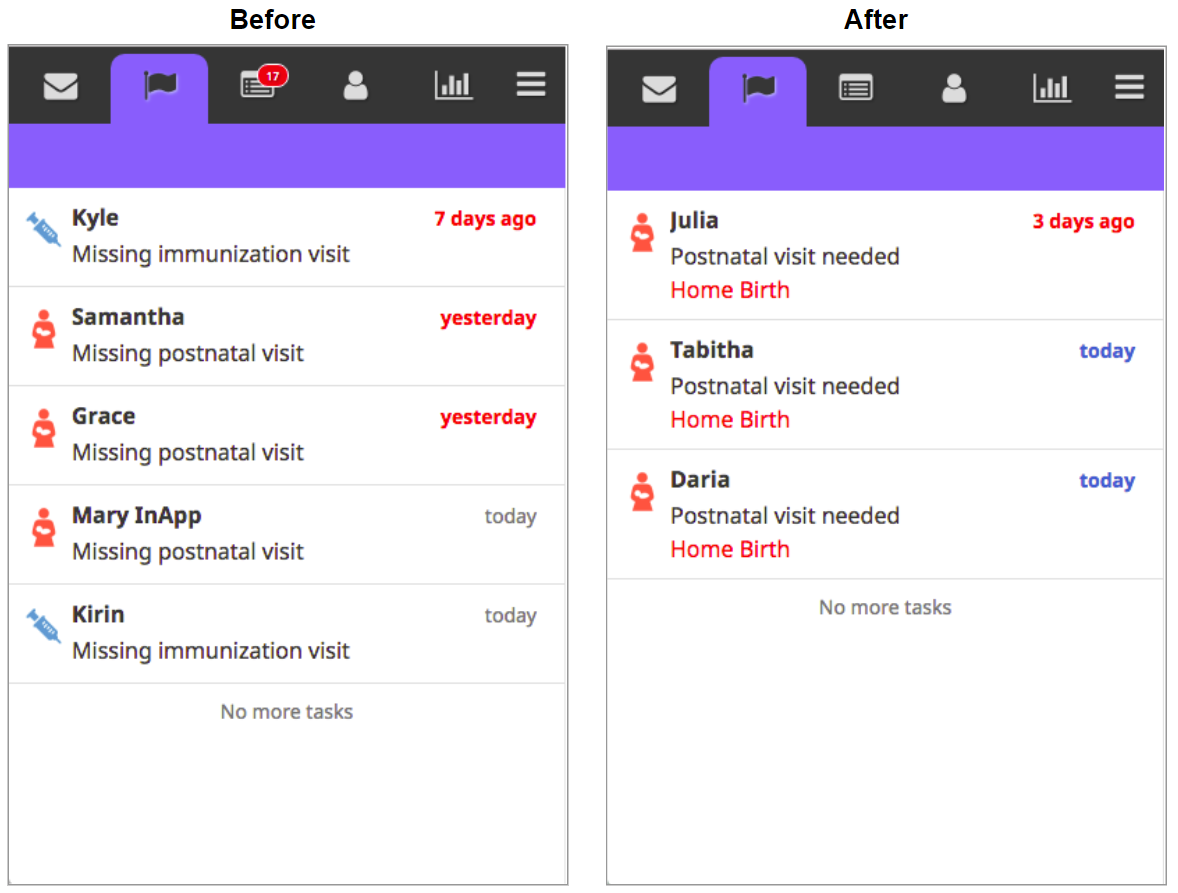This screenshot has height=893, width=1178.
Task: Select the flag Tasks tab in After panel
Action: pyautogui.click(x=757, y=91)
